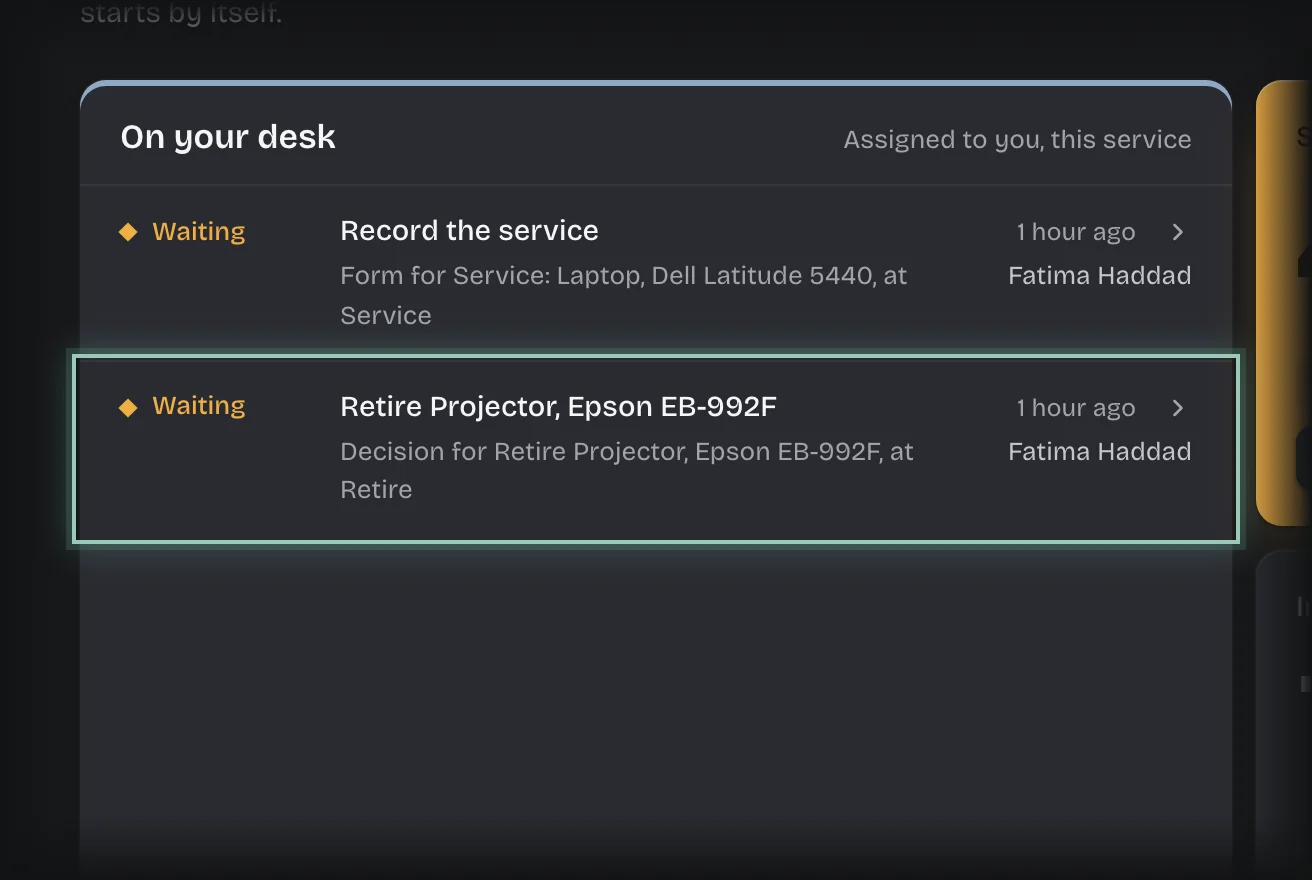Click the "Waiting" status in the Retire Projector row
This screenshot has width=1312, height=880.
[x=198, y=406]
